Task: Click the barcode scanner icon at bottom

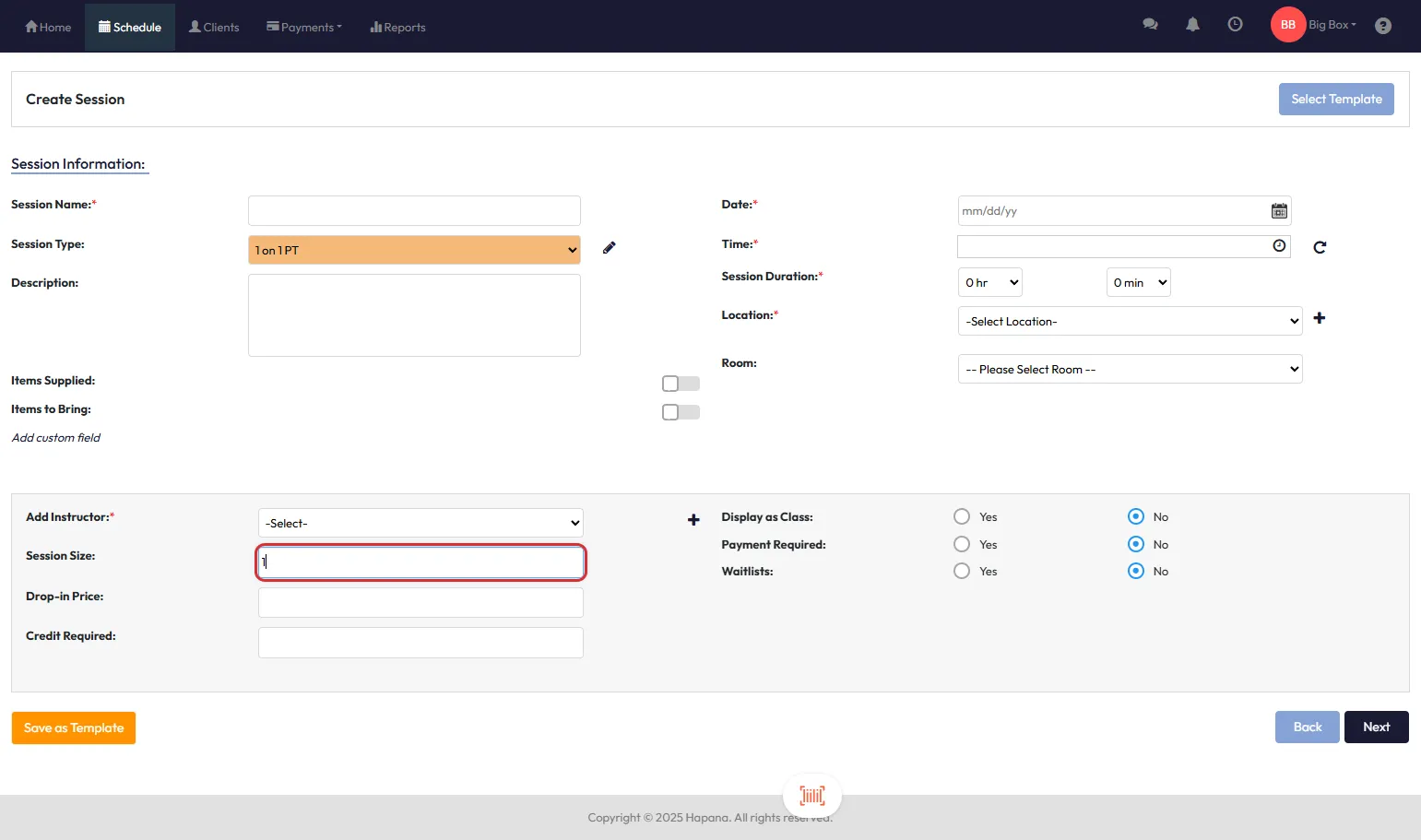Action: pyautogui.click(x=811, y=796)
